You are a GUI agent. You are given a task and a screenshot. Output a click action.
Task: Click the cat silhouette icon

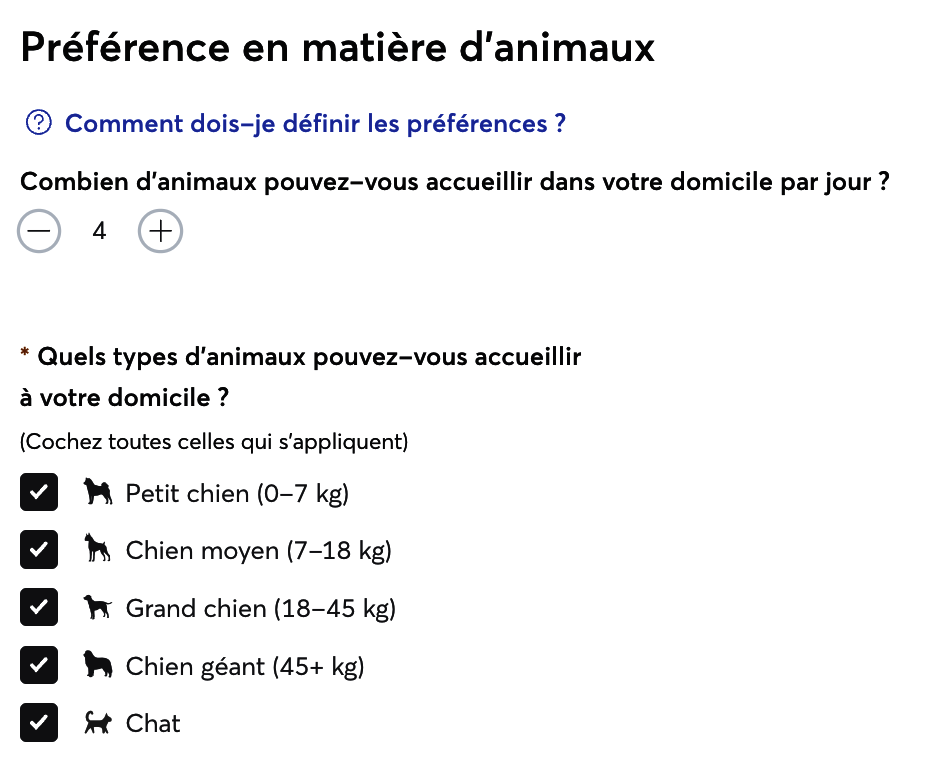[x=98, y=722]
